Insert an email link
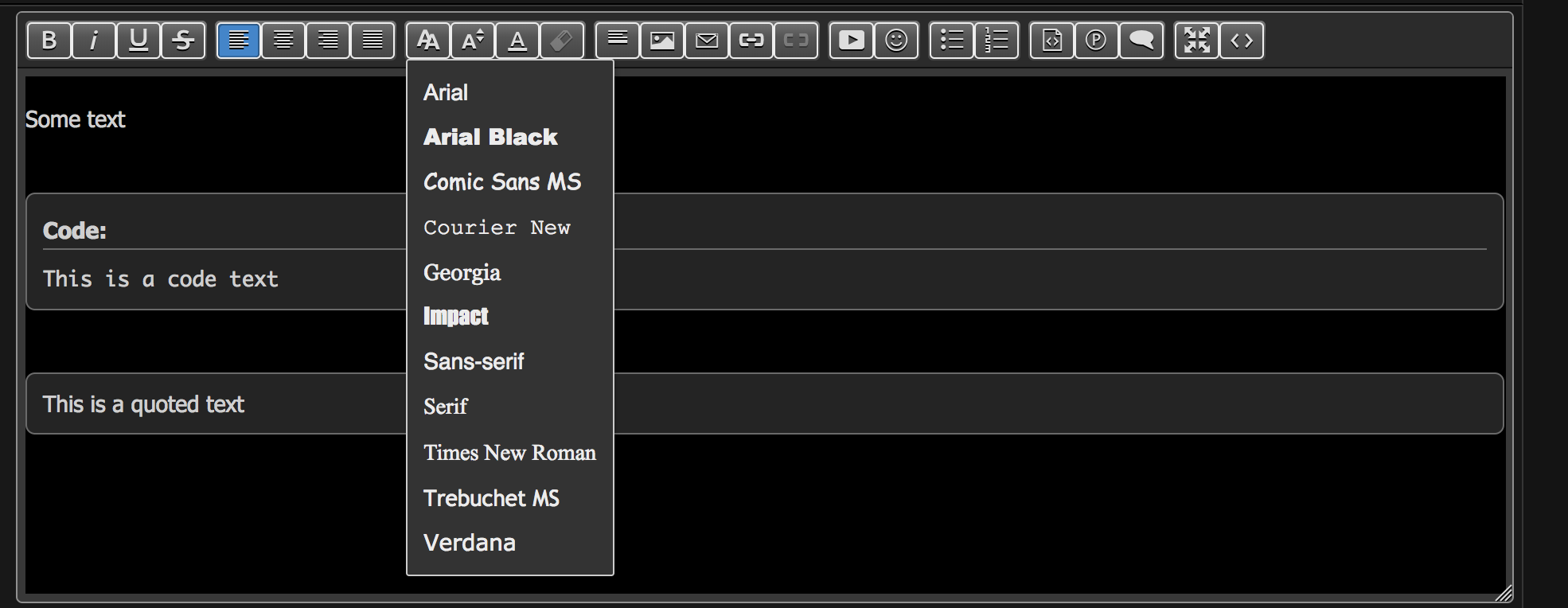This screenshot has height=608, width=1568. click(707, 40)
